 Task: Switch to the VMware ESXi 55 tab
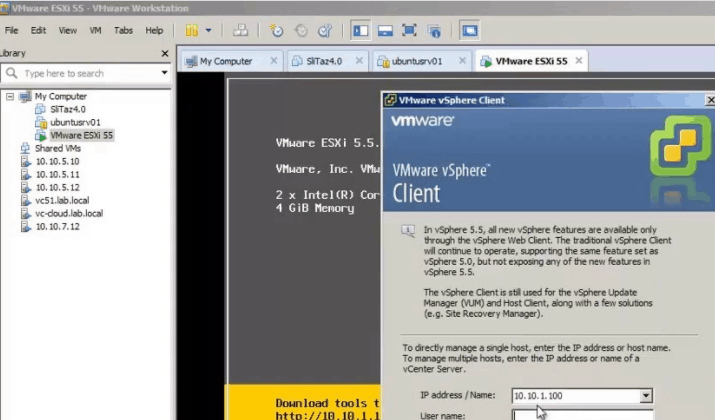pyautogui.click(x=531, y=61)
